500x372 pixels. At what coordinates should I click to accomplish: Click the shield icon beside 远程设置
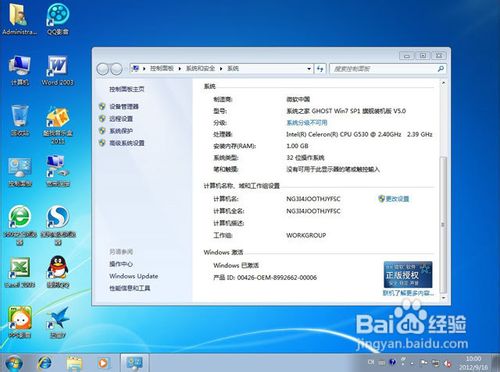pos(102,118)
